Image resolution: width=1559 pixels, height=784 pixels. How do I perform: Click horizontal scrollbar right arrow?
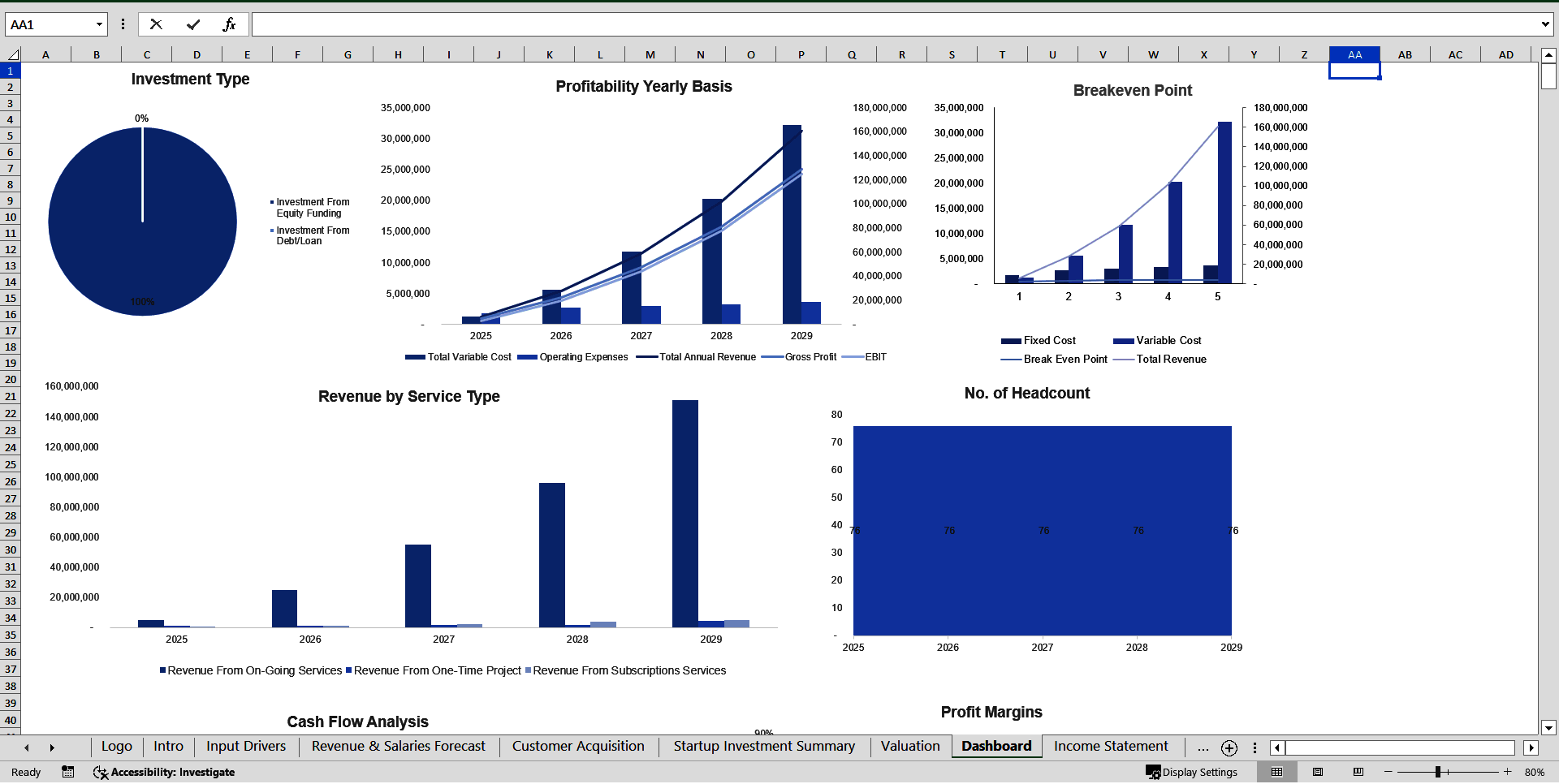[1531, 748]
